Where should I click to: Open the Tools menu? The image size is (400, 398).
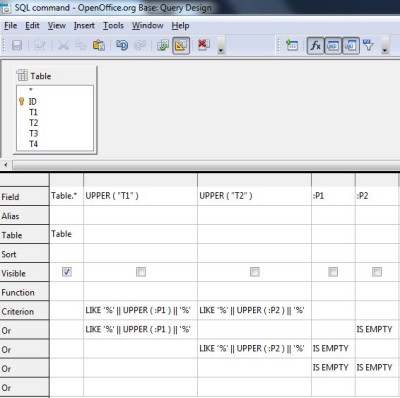[113, 26]
